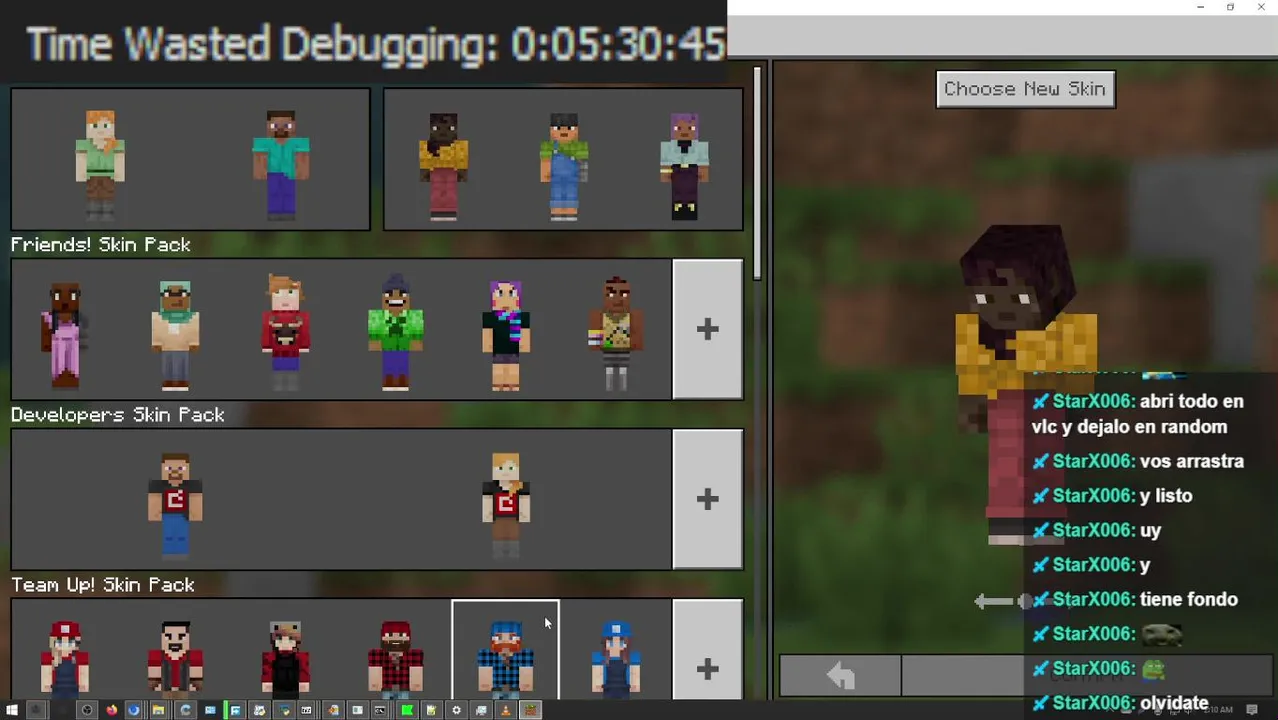Open Firefox from the taskbar
This screenshot has height=720, width=1278.
pos(111,710)
